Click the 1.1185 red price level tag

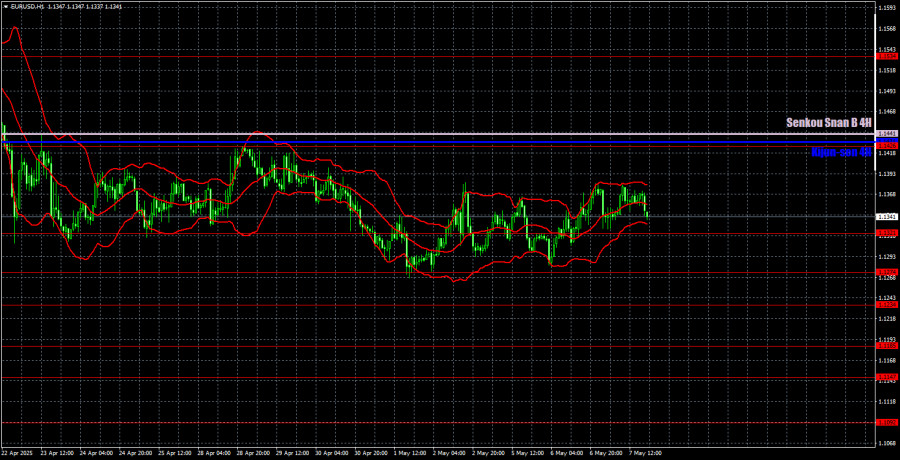coord(887,346)
